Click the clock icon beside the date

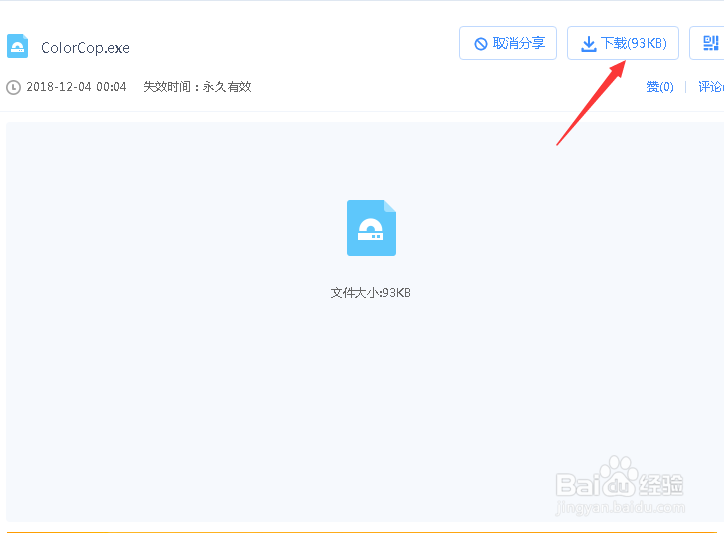(x=13, y=87)
